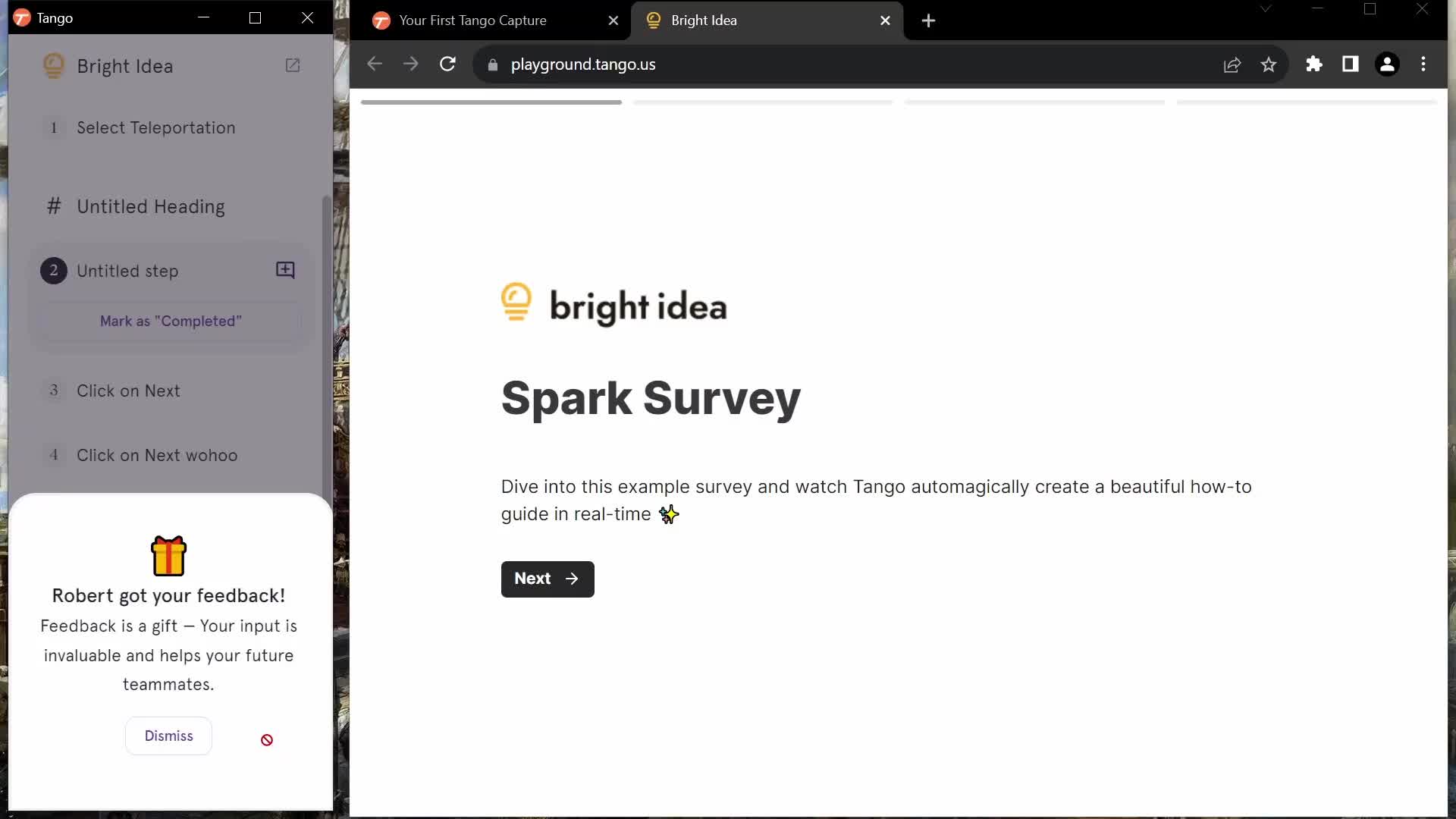The height and width of the screenshot is (819, 1456).
Task: Click Mark as Completed for Untitled step
Action: [171, 320]
